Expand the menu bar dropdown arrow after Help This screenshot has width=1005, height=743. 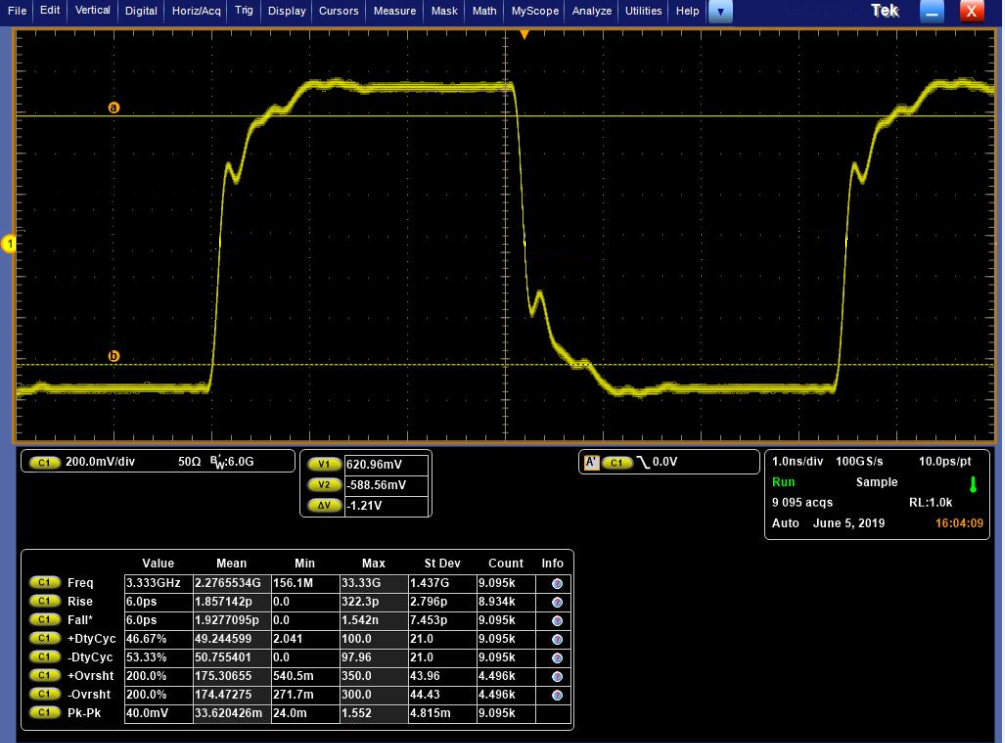(x=721, y=11)
